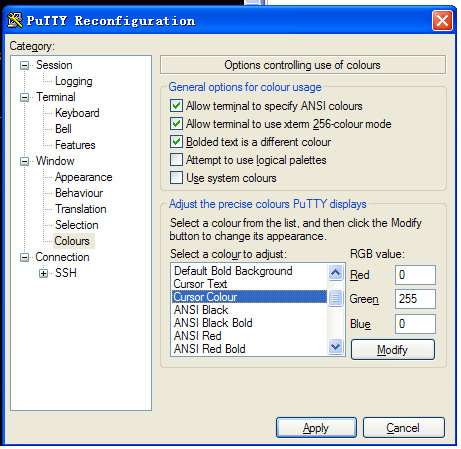This screenshot has width=461, height=449.
Task: Enable Attempt to use logical palettes
Action: coord(176,160)
